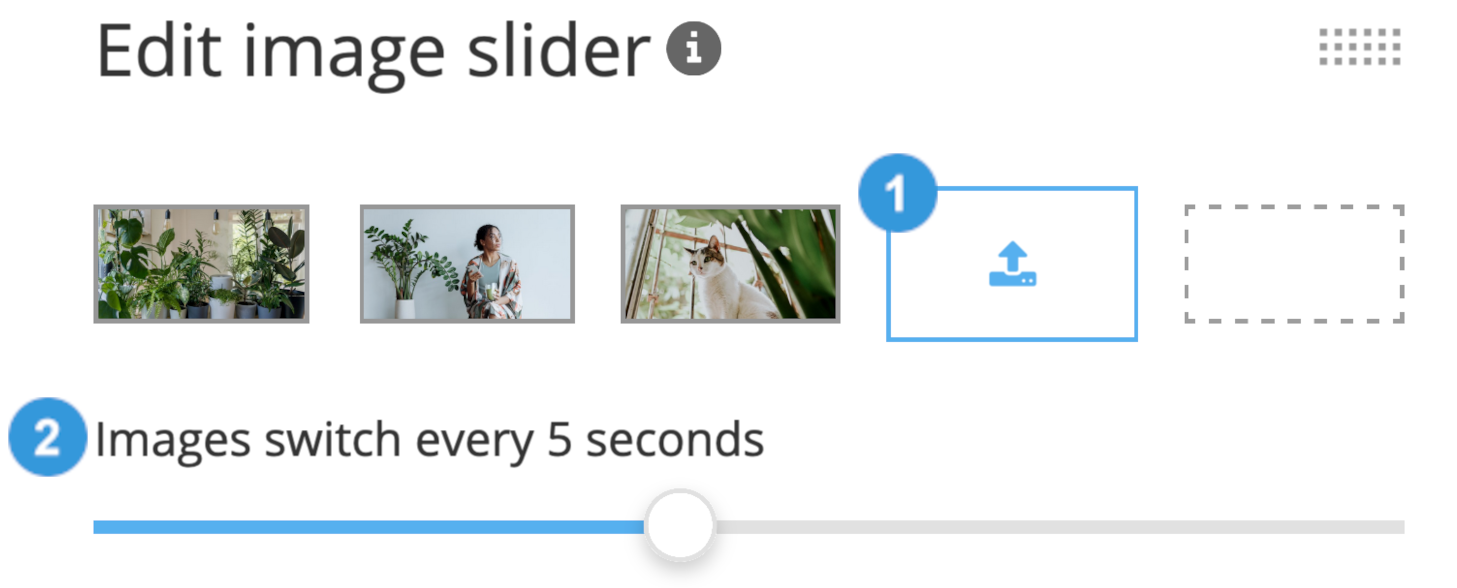Screen dimensions: 1457x588
Task: Select the woman with plant thumbnail
Action: point(467,264)
